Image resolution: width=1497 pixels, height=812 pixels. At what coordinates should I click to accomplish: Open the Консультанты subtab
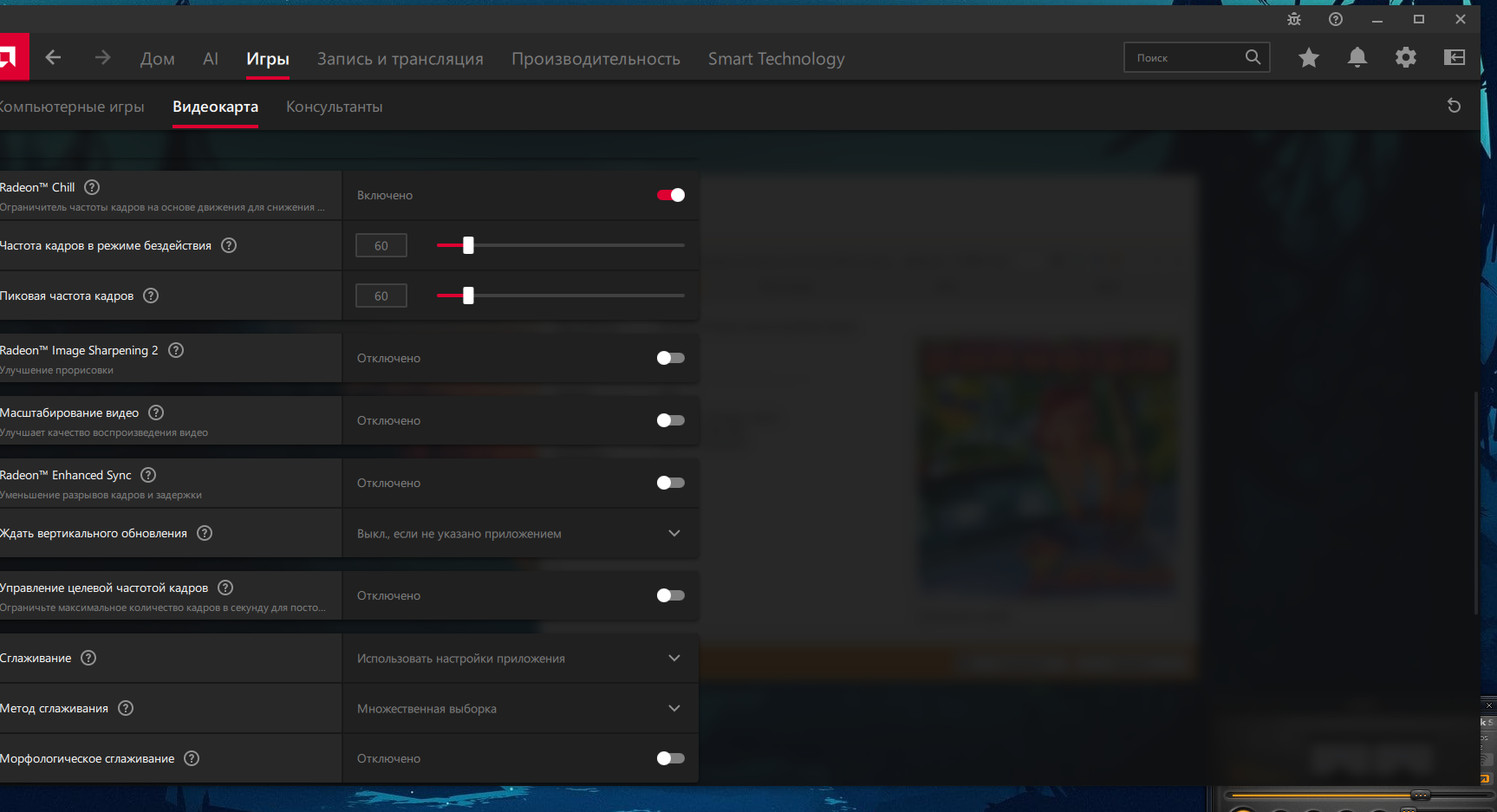pyautogui.click(x=335, y=107)
